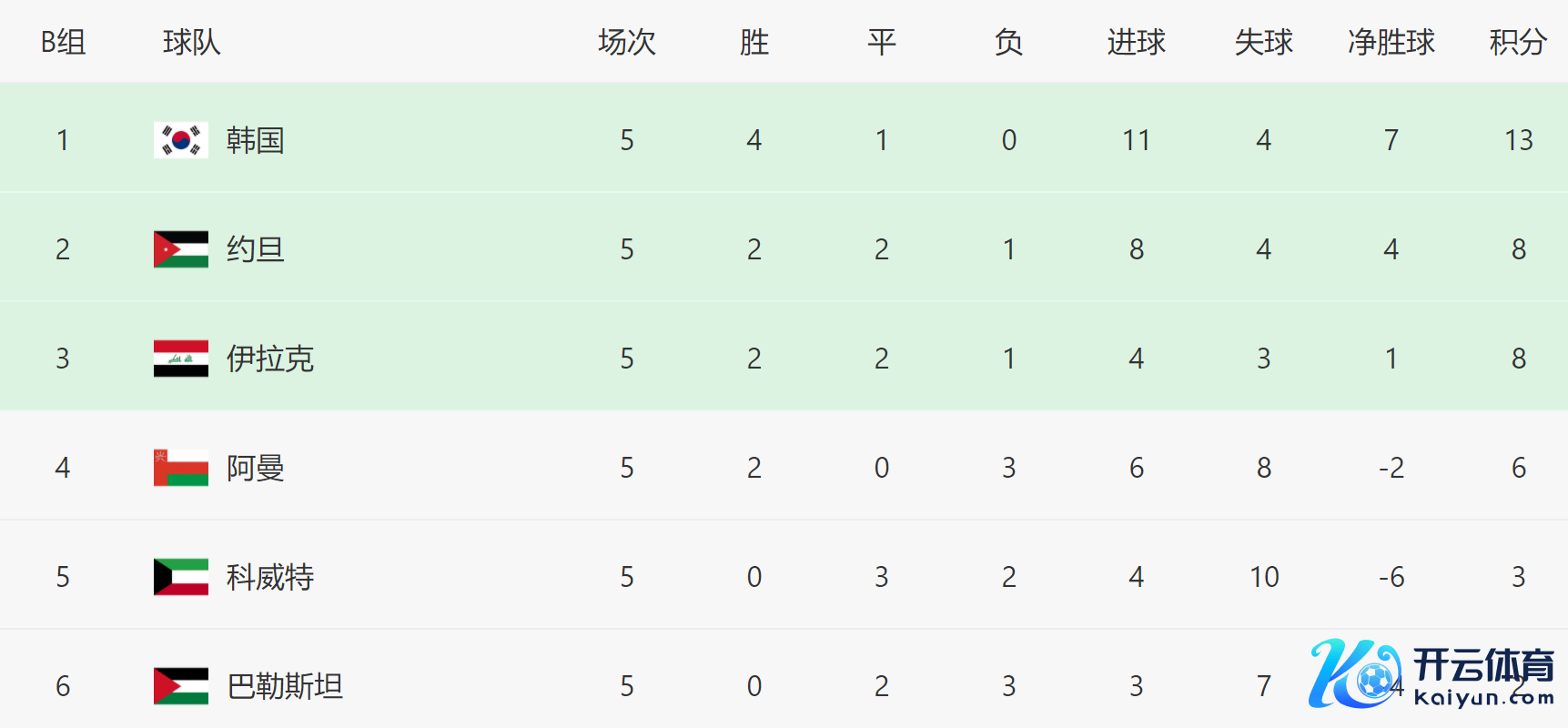Image resolution: width=1568 pixels, height=728 pixels.
Task: Click the B组 group header
Action: tap(63, 42)
